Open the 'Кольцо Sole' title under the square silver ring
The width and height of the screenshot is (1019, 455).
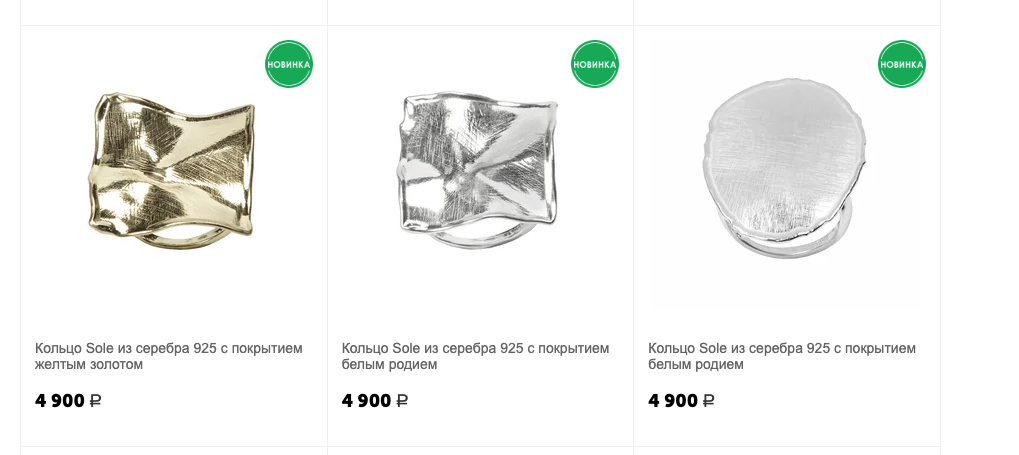click(x=475, y=348)
